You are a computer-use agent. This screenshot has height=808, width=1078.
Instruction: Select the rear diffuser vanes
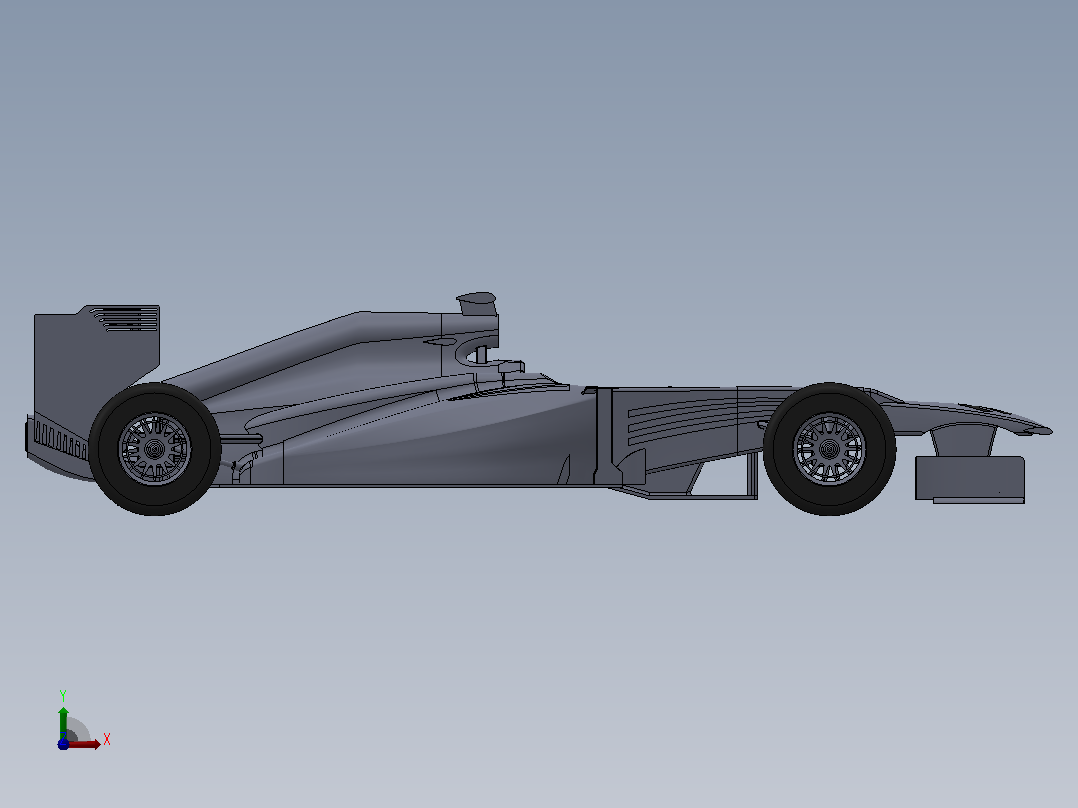pos(59,439)
